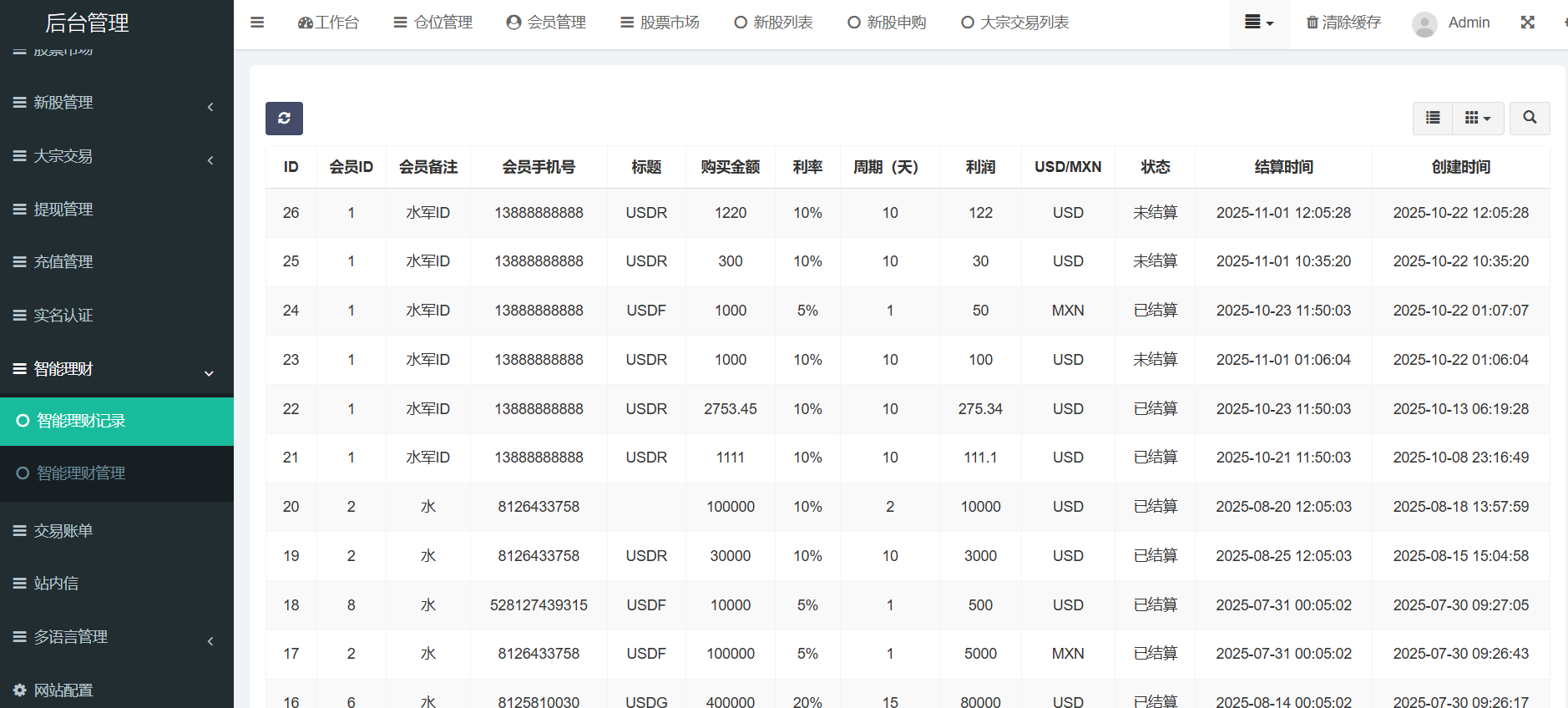Viewport: 1568px width, 708px height.
Task: Go to 新股申购 top link
Action: pos(887,23)
